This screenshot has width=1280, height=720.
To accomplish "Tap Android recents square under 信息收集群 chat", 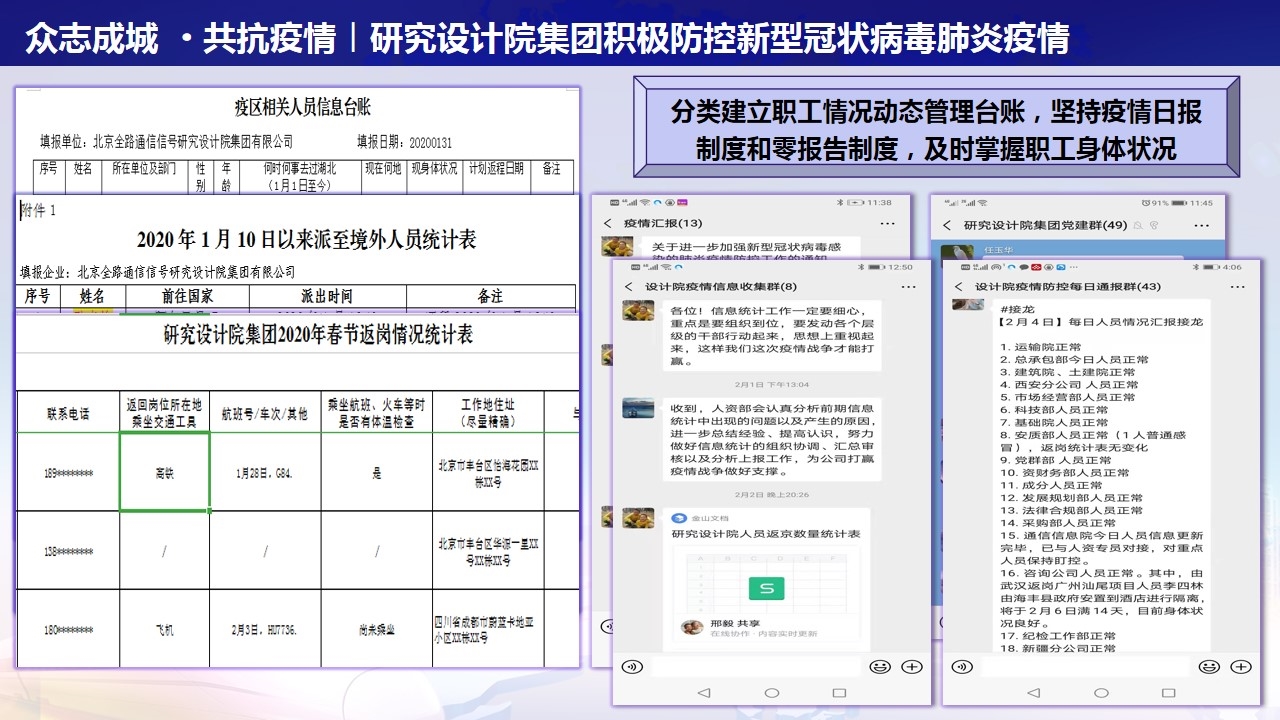I will [838, 692].
